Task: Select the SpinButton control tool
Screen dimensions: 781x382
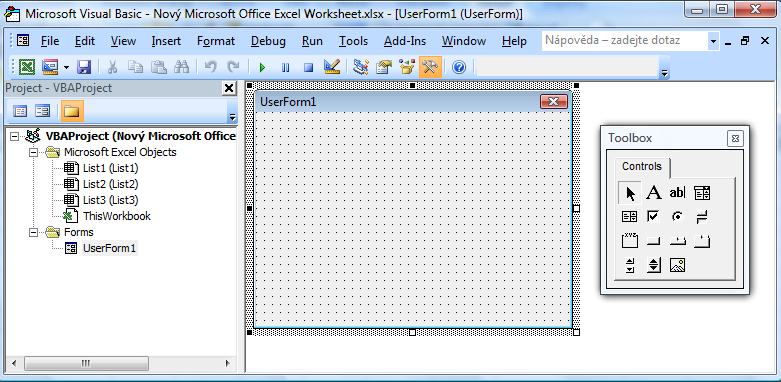Action: click(x=653, y=265)
